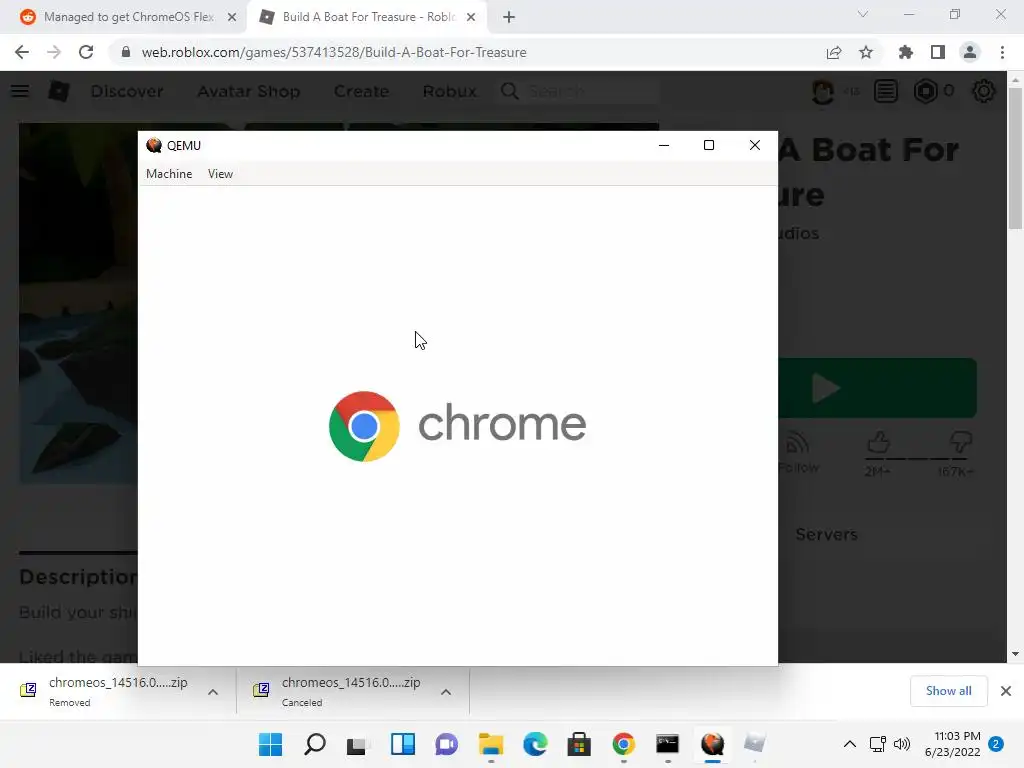Click the green Play button on Roblox

coord(877,388)
